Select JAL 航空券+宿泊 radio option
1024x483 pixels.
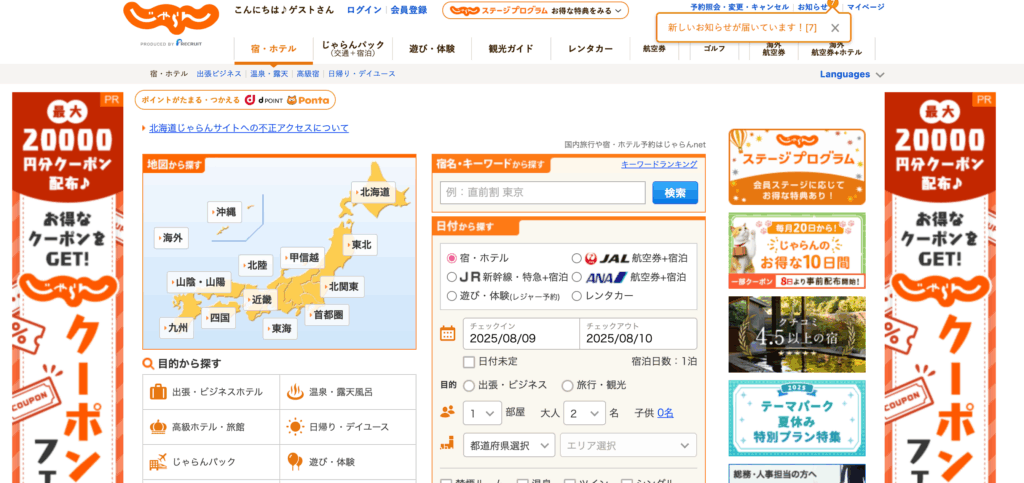(x=577, y=258)
